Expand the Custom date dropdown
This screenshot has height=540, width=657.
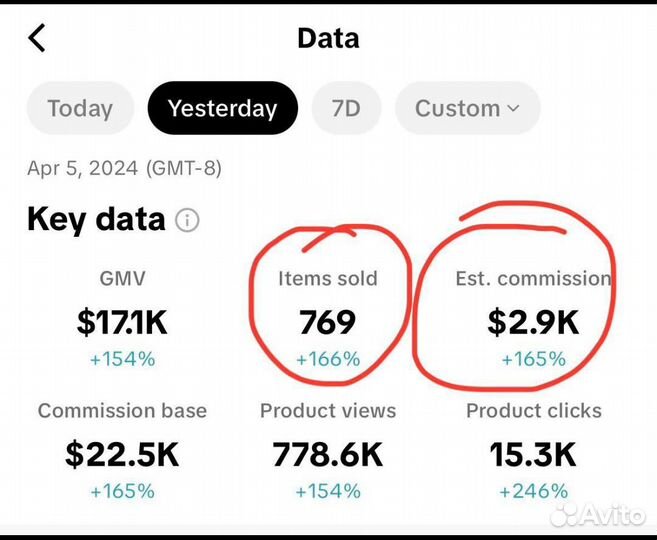point(466,108)
